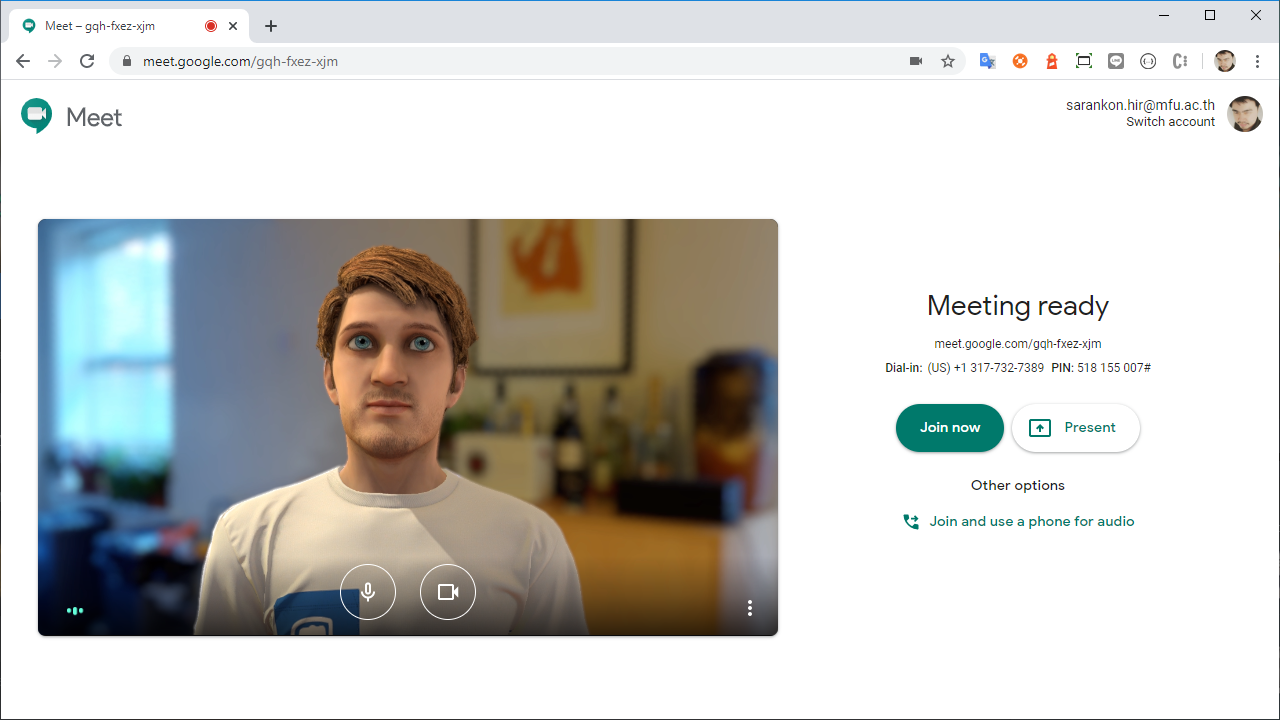The width and height of the screenshot is (1280, 720).
Task: Open the Chrome profile avatar in the toolbar
Action: (1225, 61)
